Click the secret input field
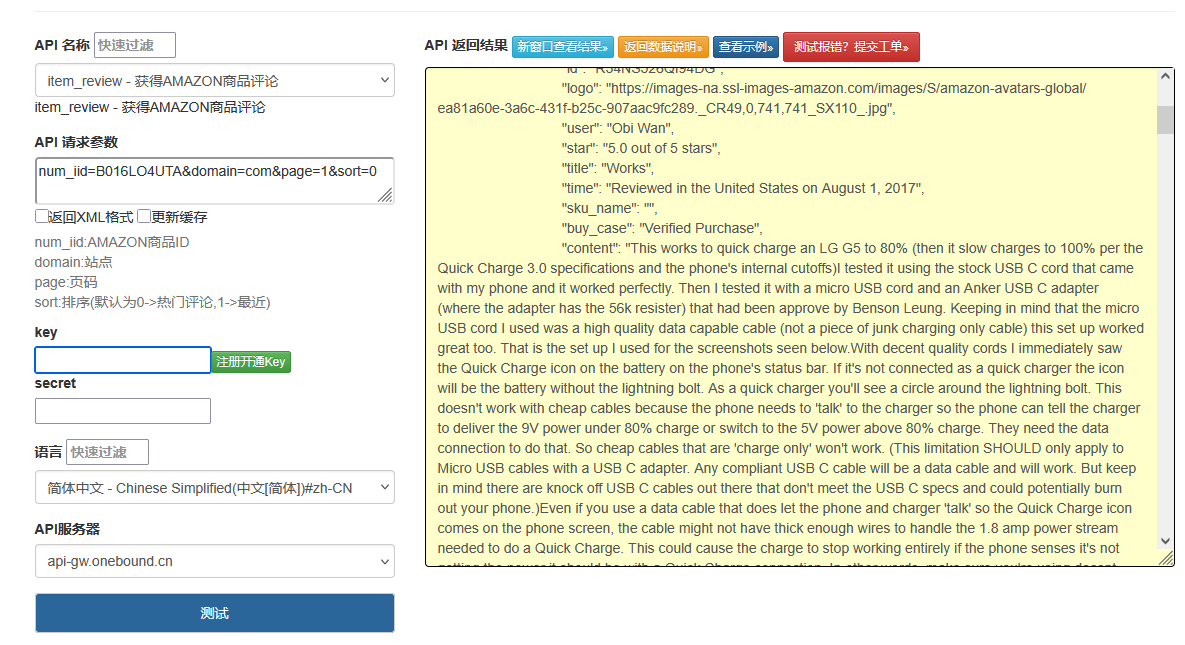 coord(122,411)
